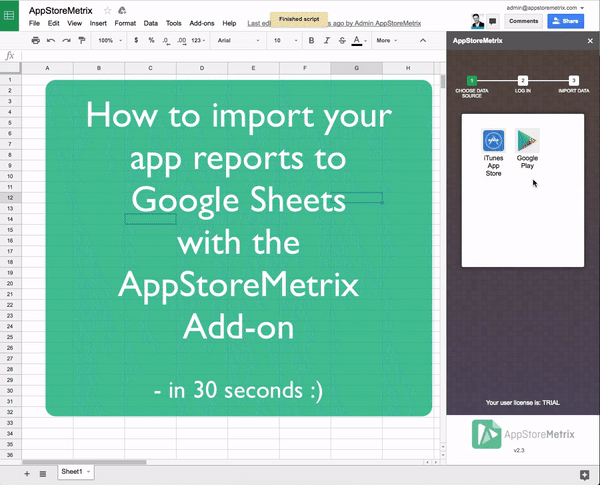The image size is (600, 485).
Task: Collapse the toolbar with the up chevron
Action: pos(423,40)
